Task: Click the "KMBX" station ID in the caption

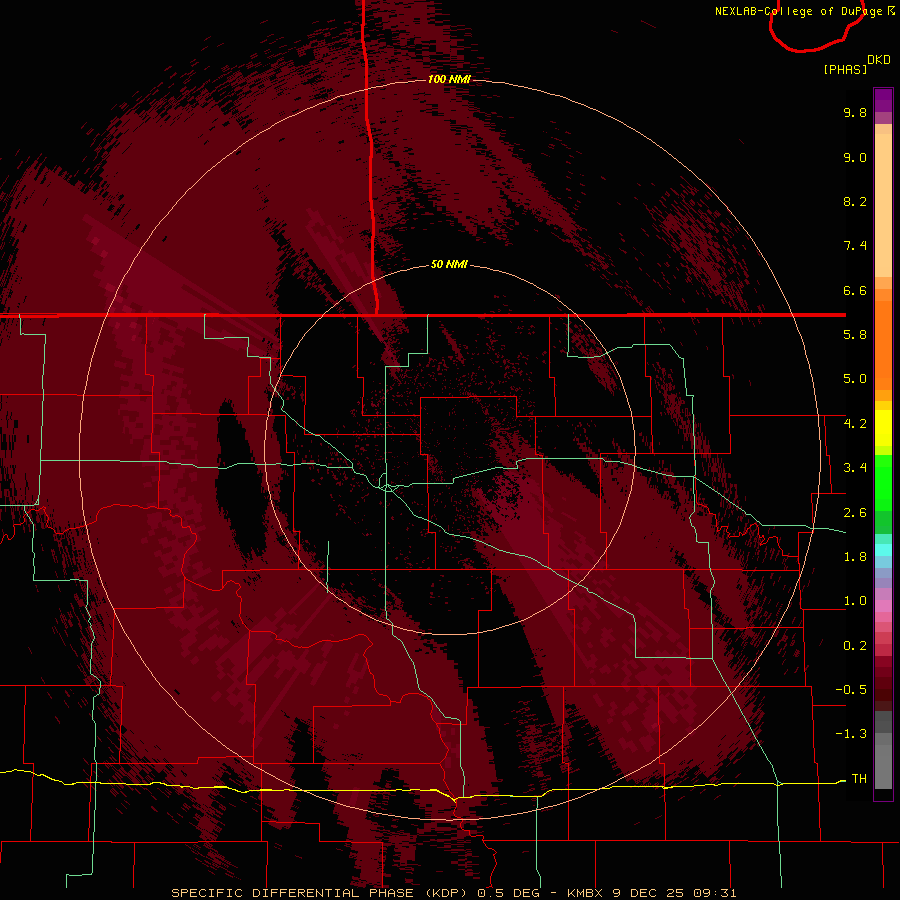Action: (585, 893)
